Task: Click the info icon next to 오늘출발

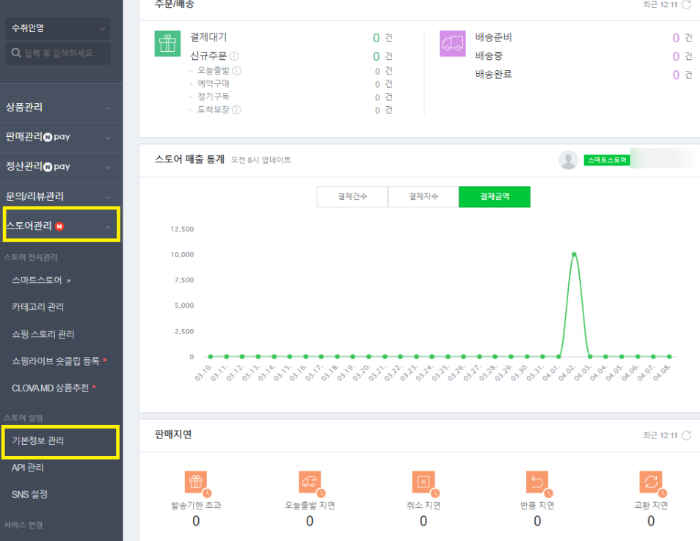Action: click(237, 71)
